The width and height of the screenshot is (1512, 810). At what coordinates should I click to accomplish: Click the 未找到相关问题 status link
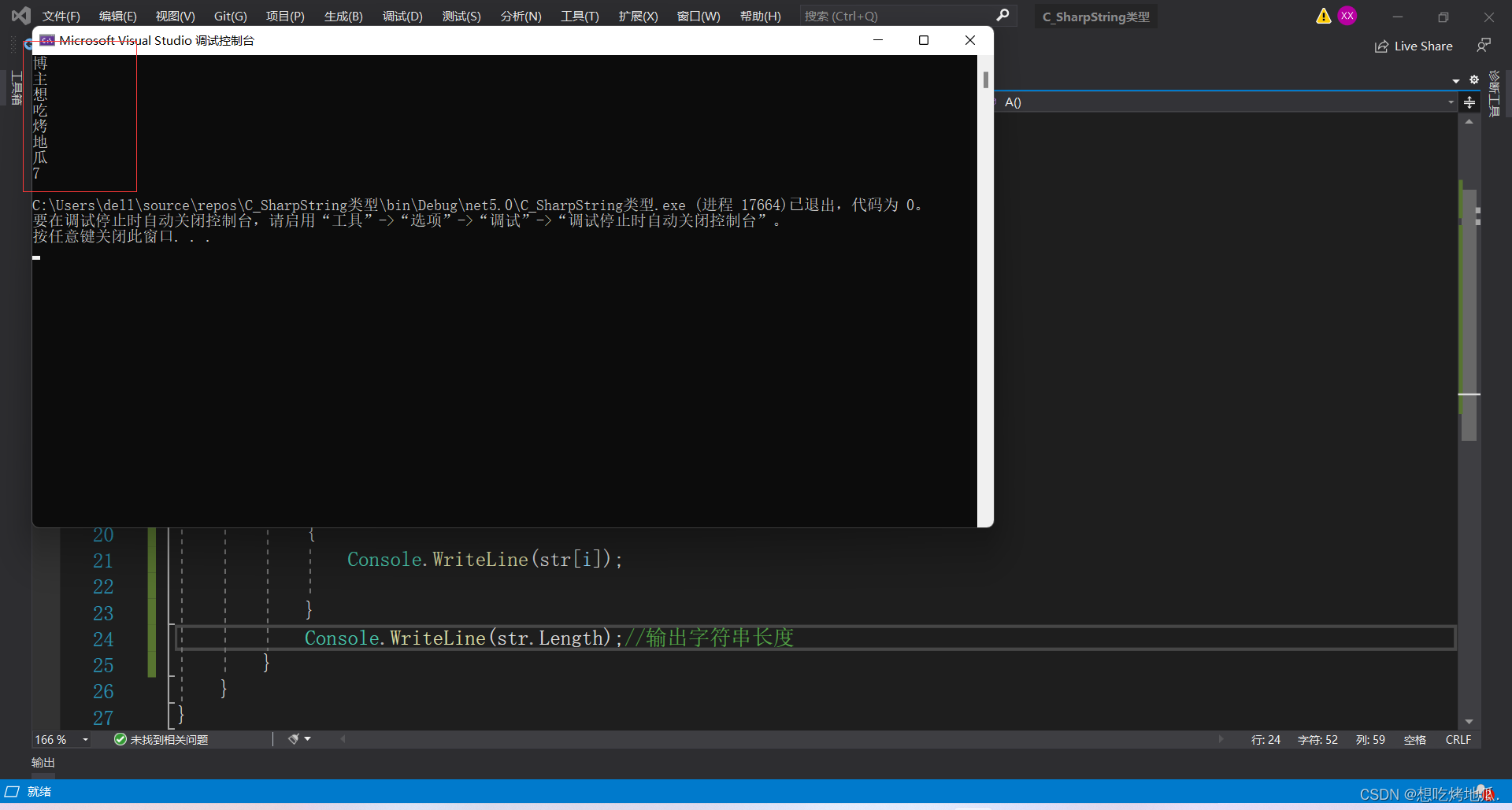click(x=170, y=739)
